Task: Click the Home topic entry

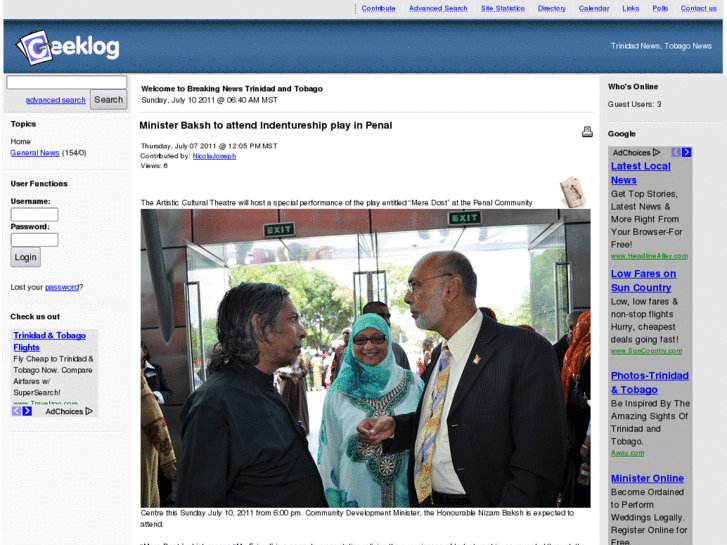Action: pyautogui.click(x=20, y=141)
